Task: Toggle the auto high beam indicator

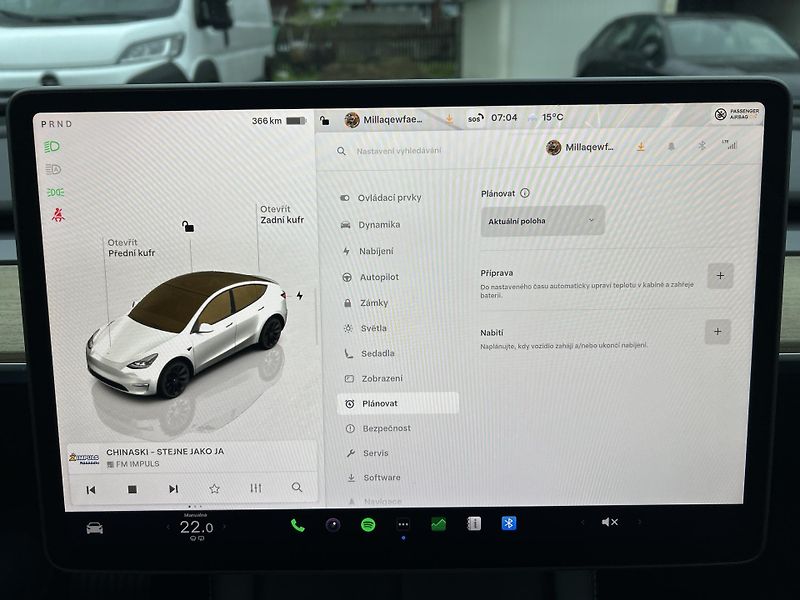Action: coord(53,169)
